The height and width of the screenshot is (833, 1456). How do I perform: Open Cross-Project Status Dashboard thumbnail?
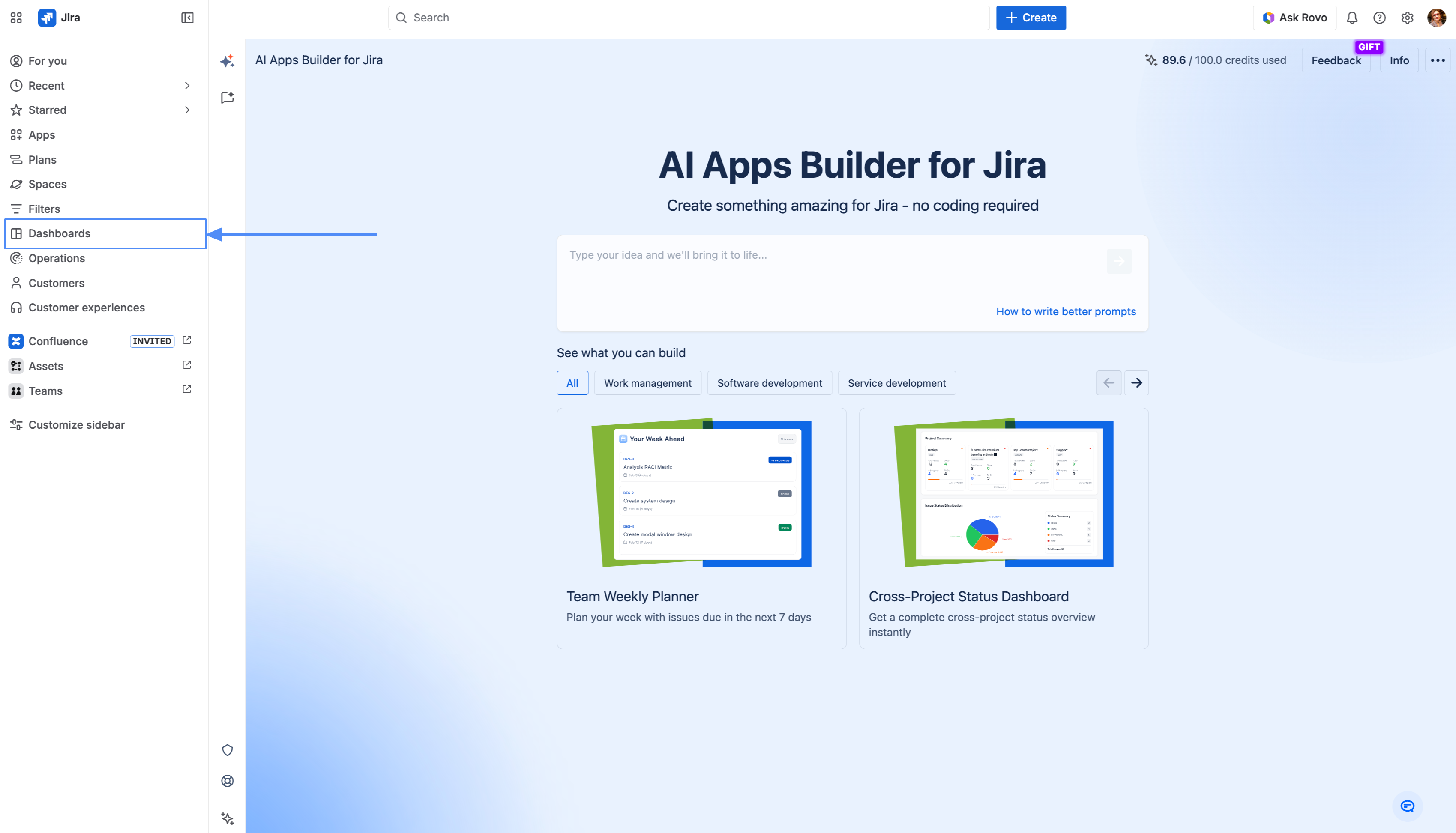(1003, 494)
